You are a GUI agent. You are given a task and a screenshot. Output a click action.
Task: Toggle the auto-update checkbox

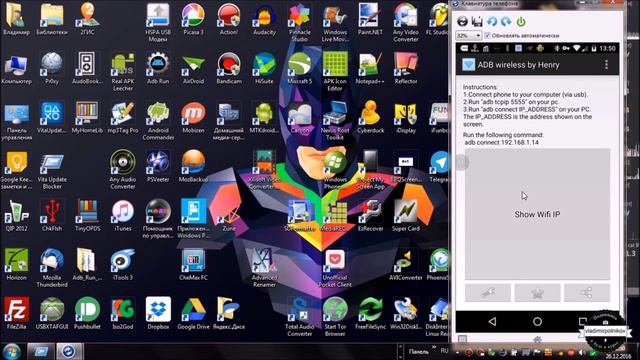(x=487, y=36)
